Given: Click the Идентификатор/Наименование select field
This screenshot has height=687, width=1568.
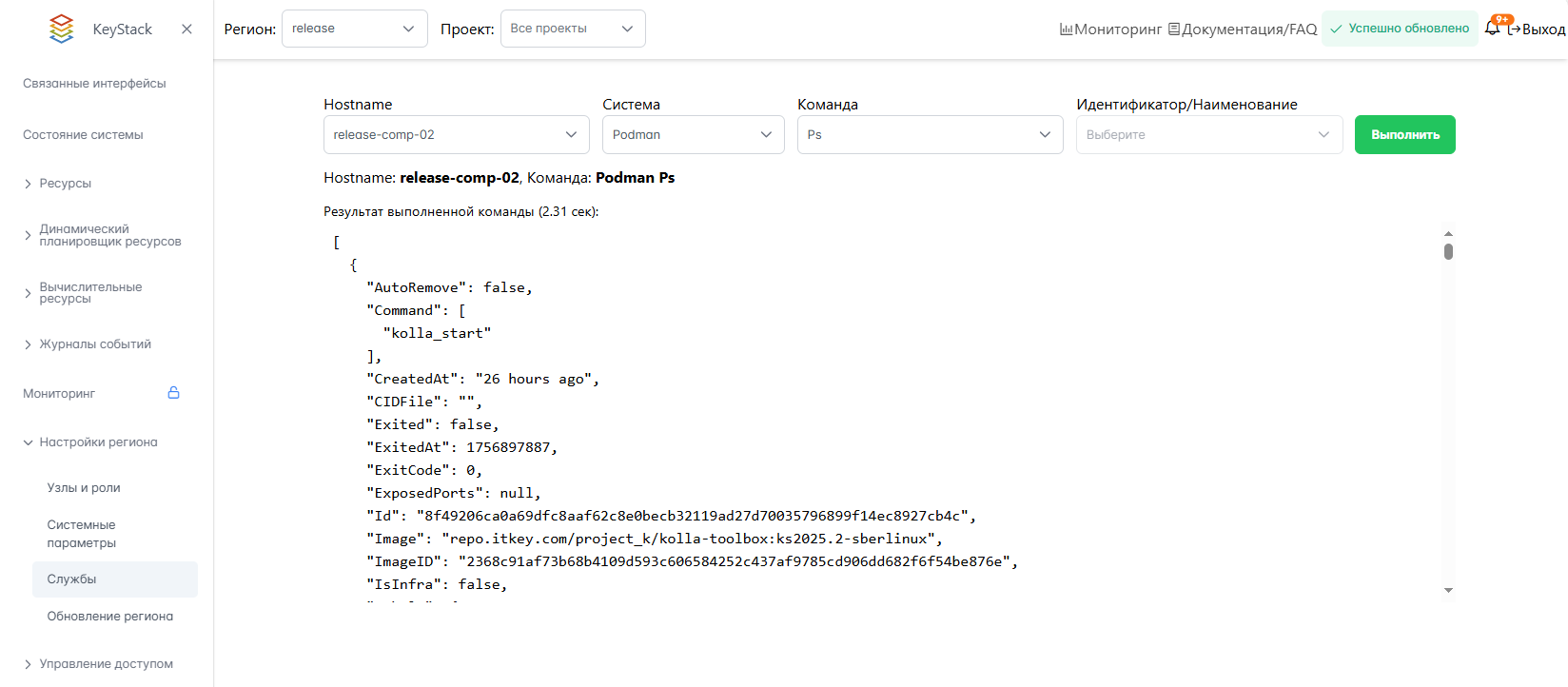Looking at the screenshot, I should pyautogui.click(x=1208, y=135).
